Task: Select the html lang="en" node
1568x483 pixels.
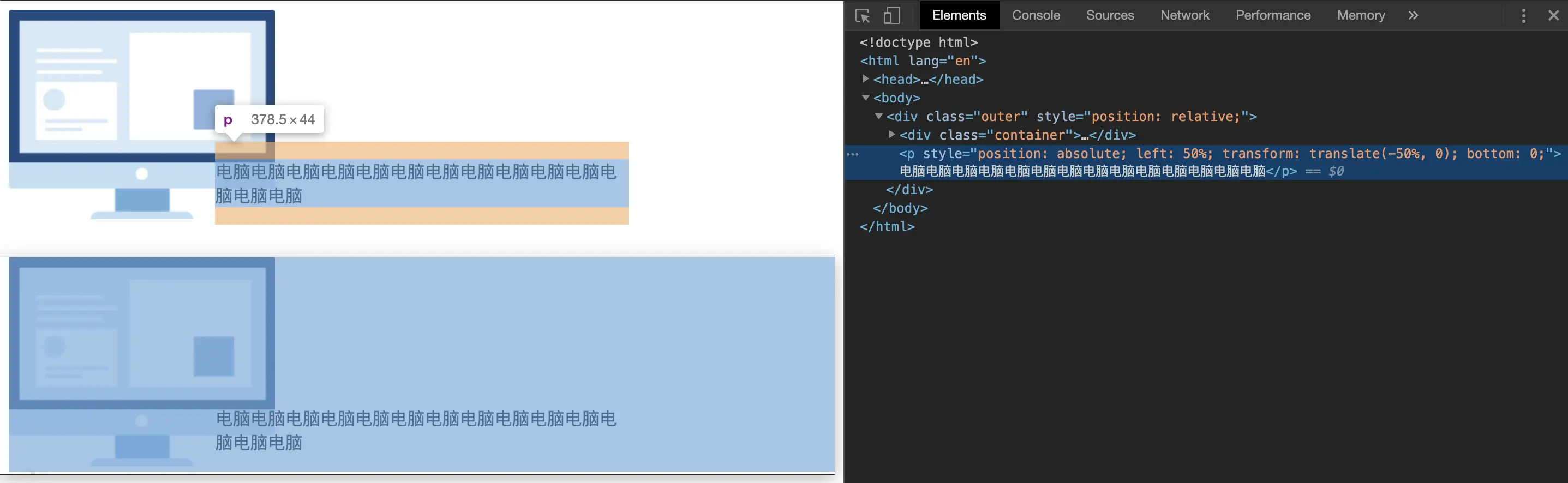Action: click(x=923, y=61)
